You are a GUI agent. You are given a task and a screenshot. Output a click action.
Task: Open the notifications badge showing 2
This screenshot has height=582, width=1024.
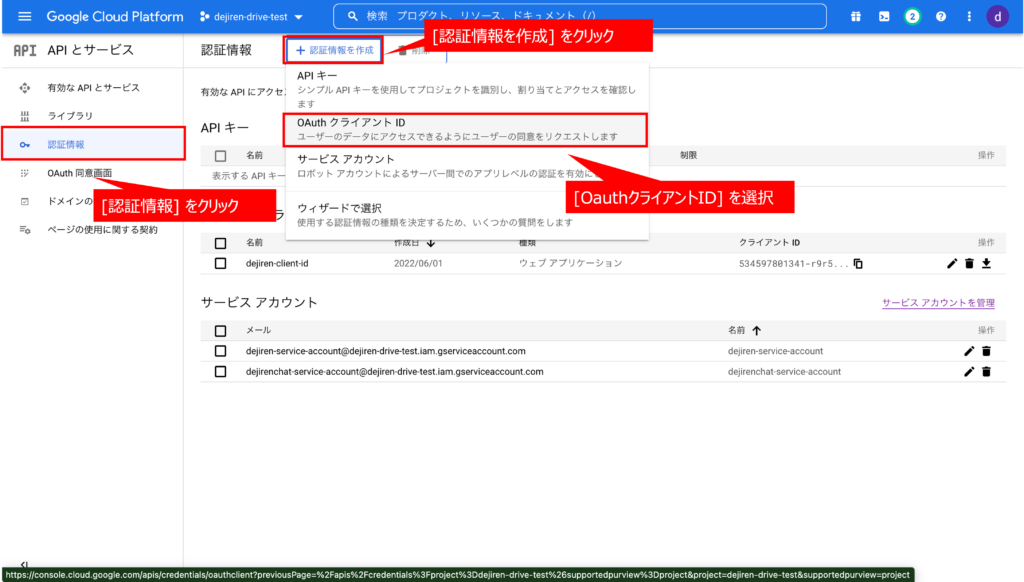pos(912,16)
